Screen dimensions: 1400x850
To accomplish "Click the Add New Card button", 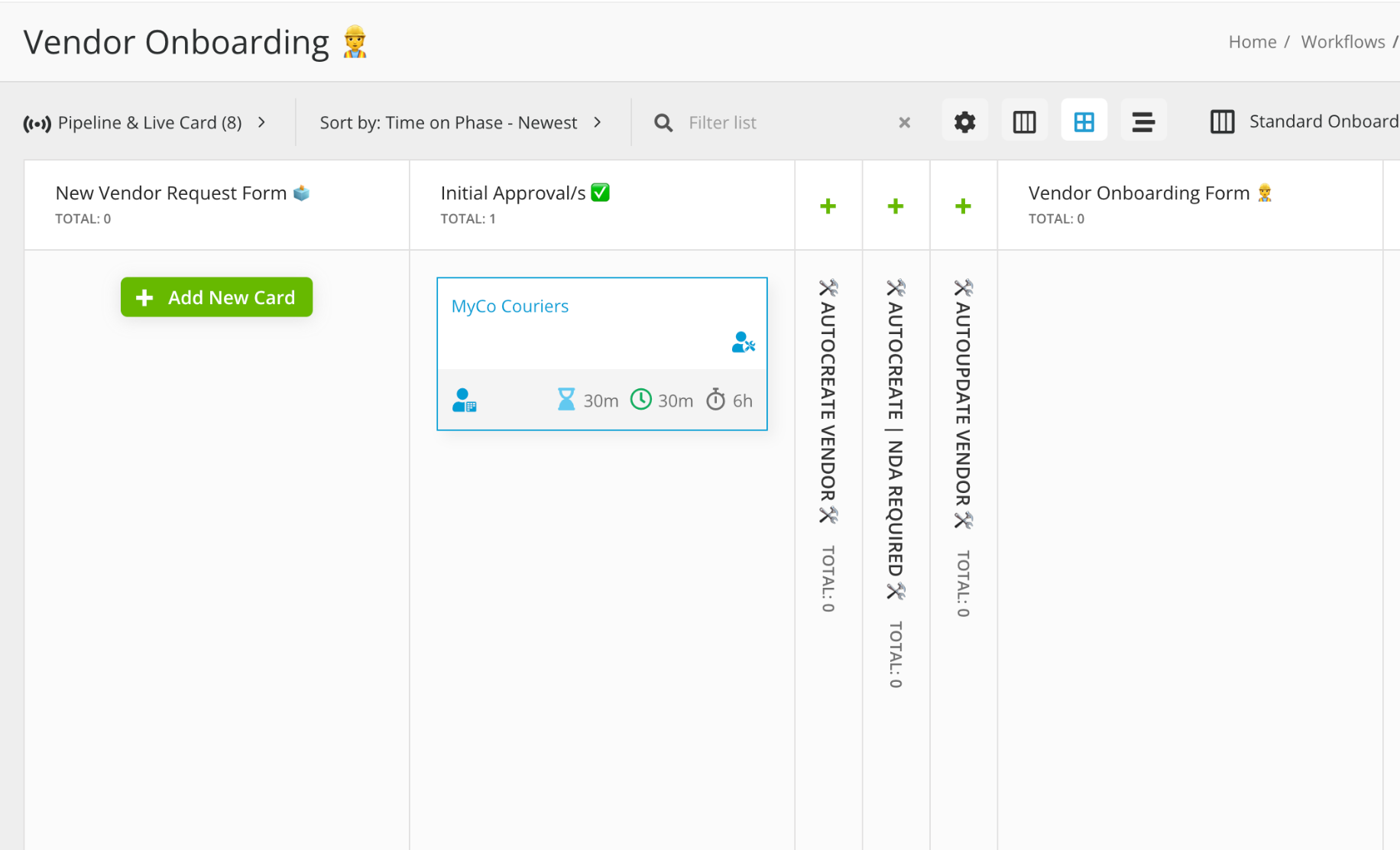I will pos(216,297).
